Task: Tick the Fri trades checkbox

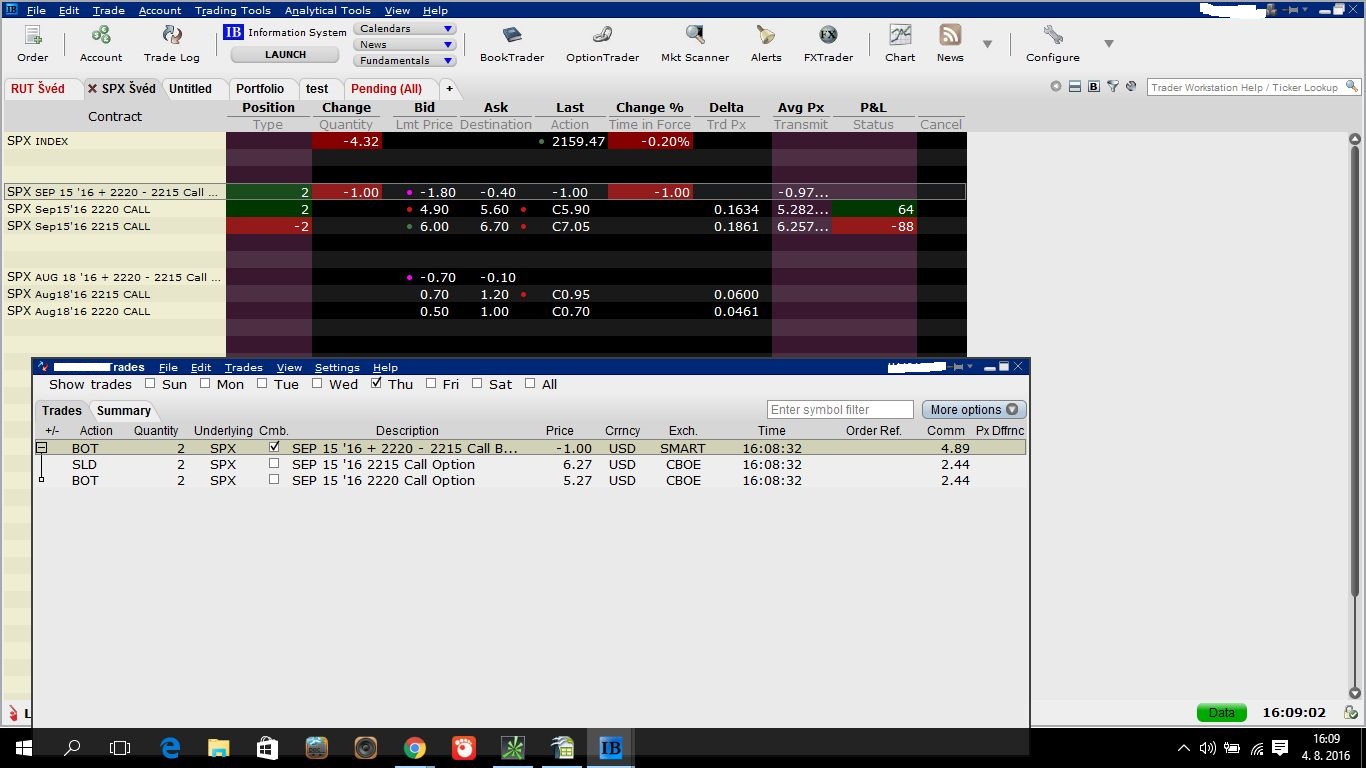Action: [x=431, y=383]
